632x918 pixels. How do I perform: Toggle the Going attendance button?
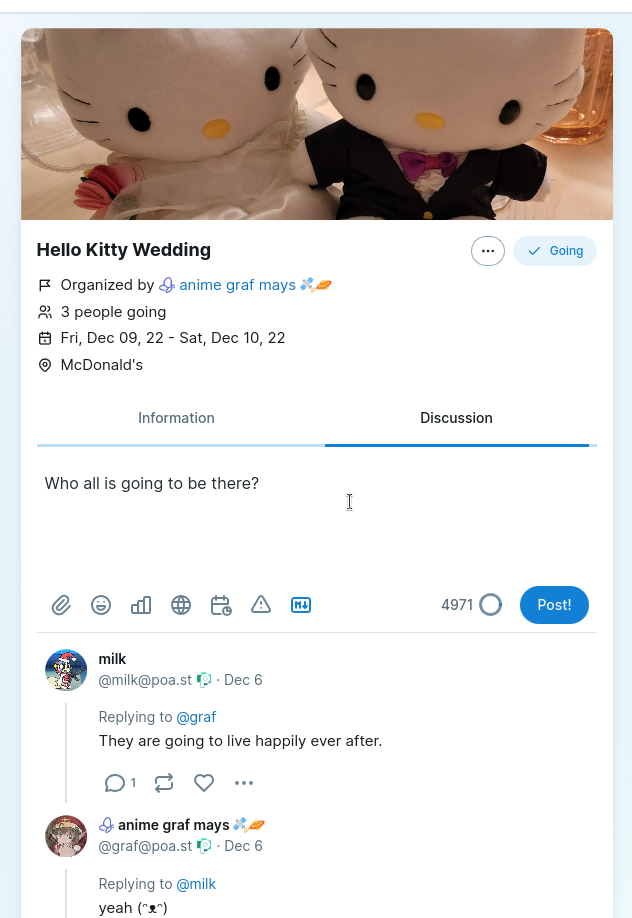click(x=555, y=251)
